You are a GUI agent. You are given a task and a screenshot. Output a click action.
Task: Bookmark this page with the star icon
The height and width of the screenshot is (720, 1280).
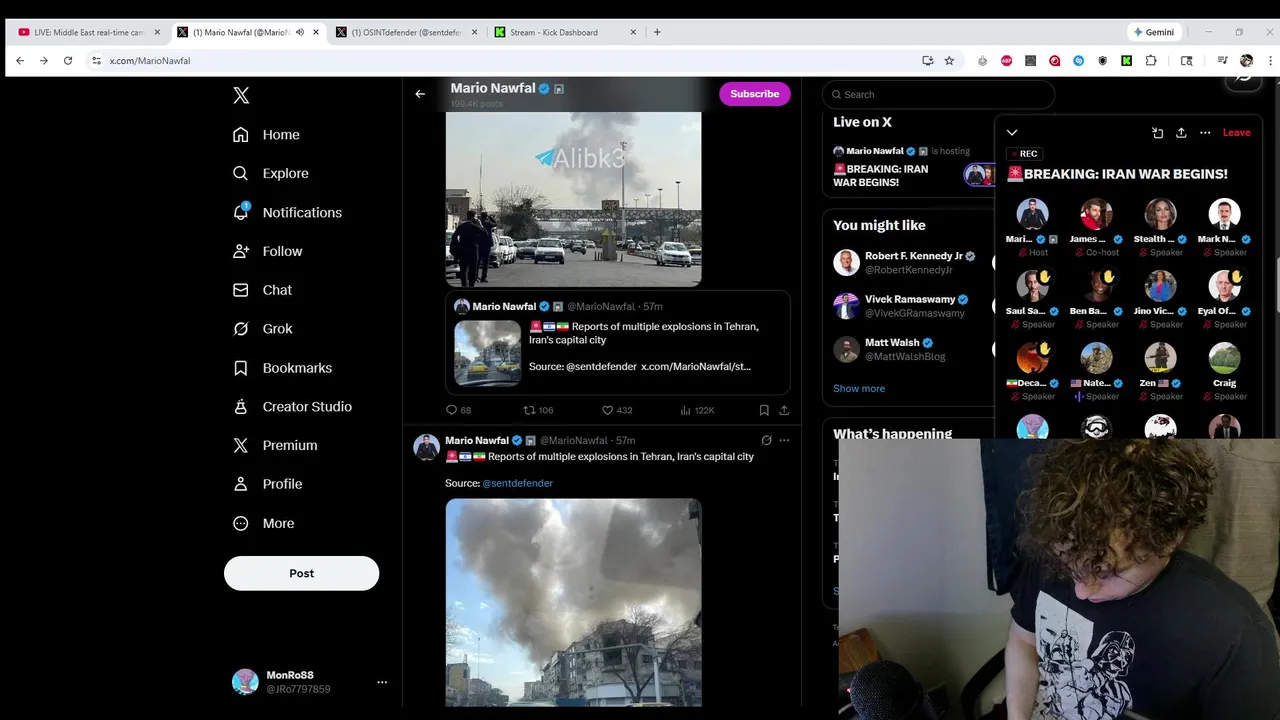tap(949, 61)
